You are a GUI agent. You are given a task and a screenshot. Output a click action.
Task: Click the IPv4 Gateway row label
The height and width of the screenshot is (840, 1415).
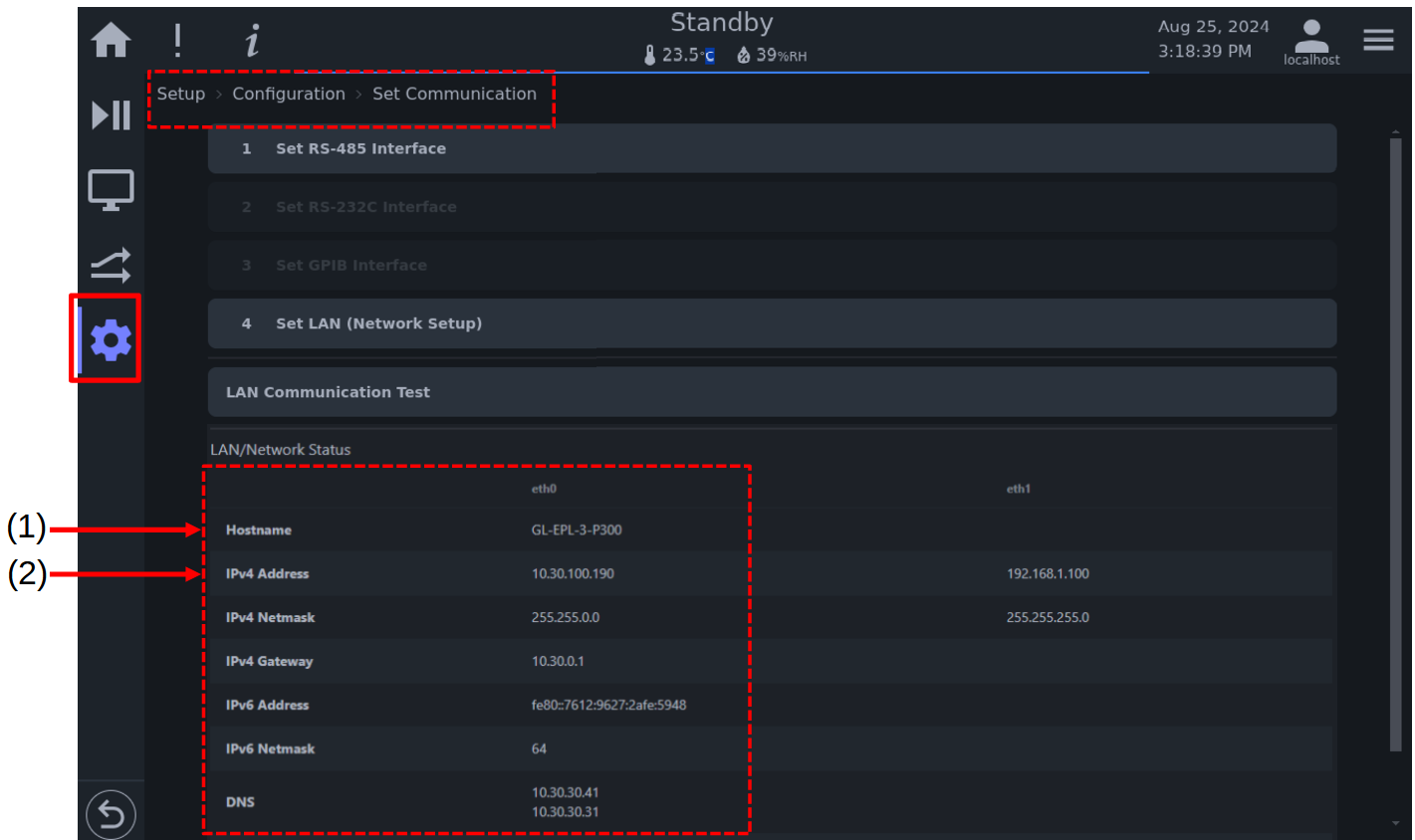coord(269,662)
